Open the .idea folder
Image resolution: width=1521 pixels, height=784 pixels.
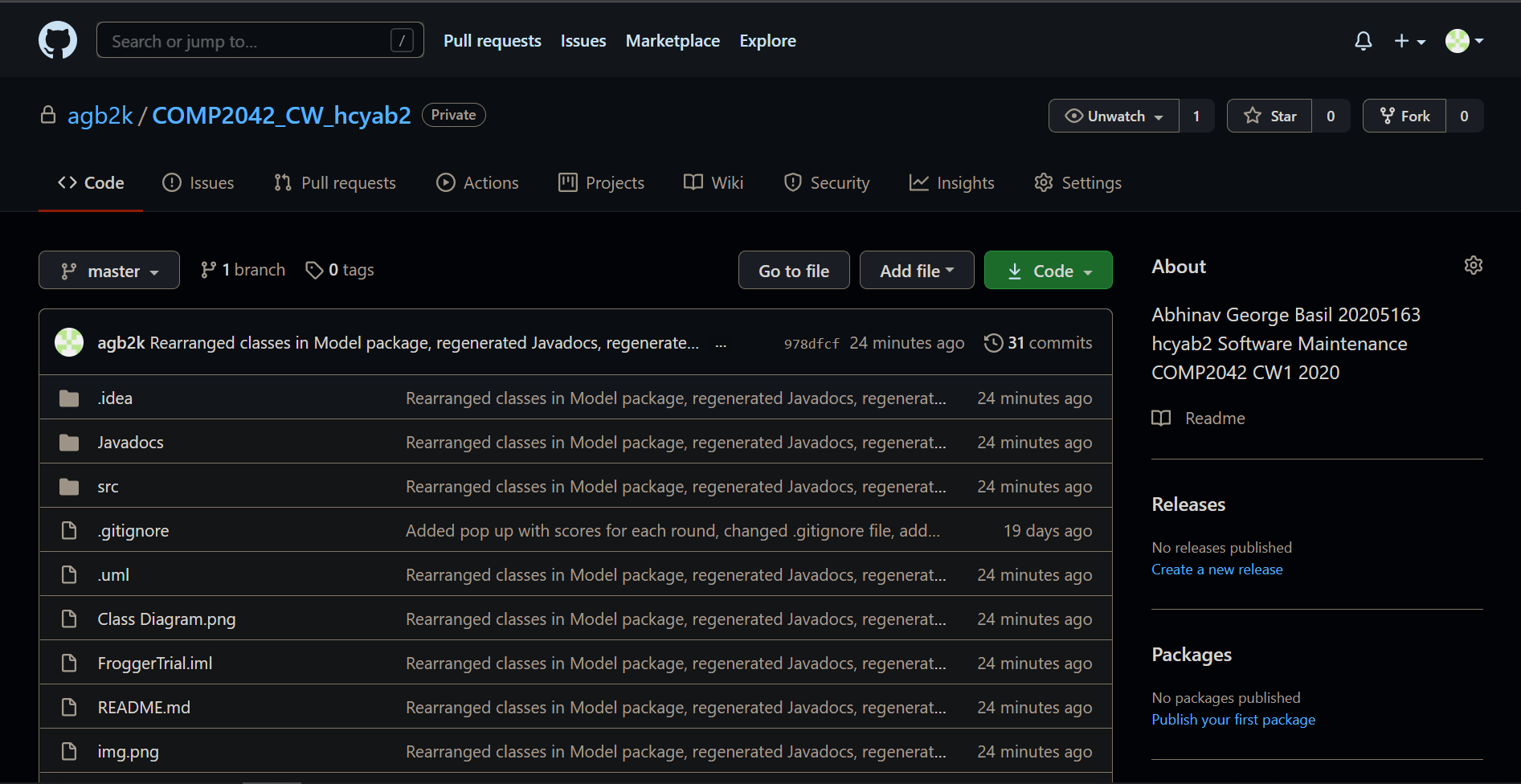click(115, 398)
